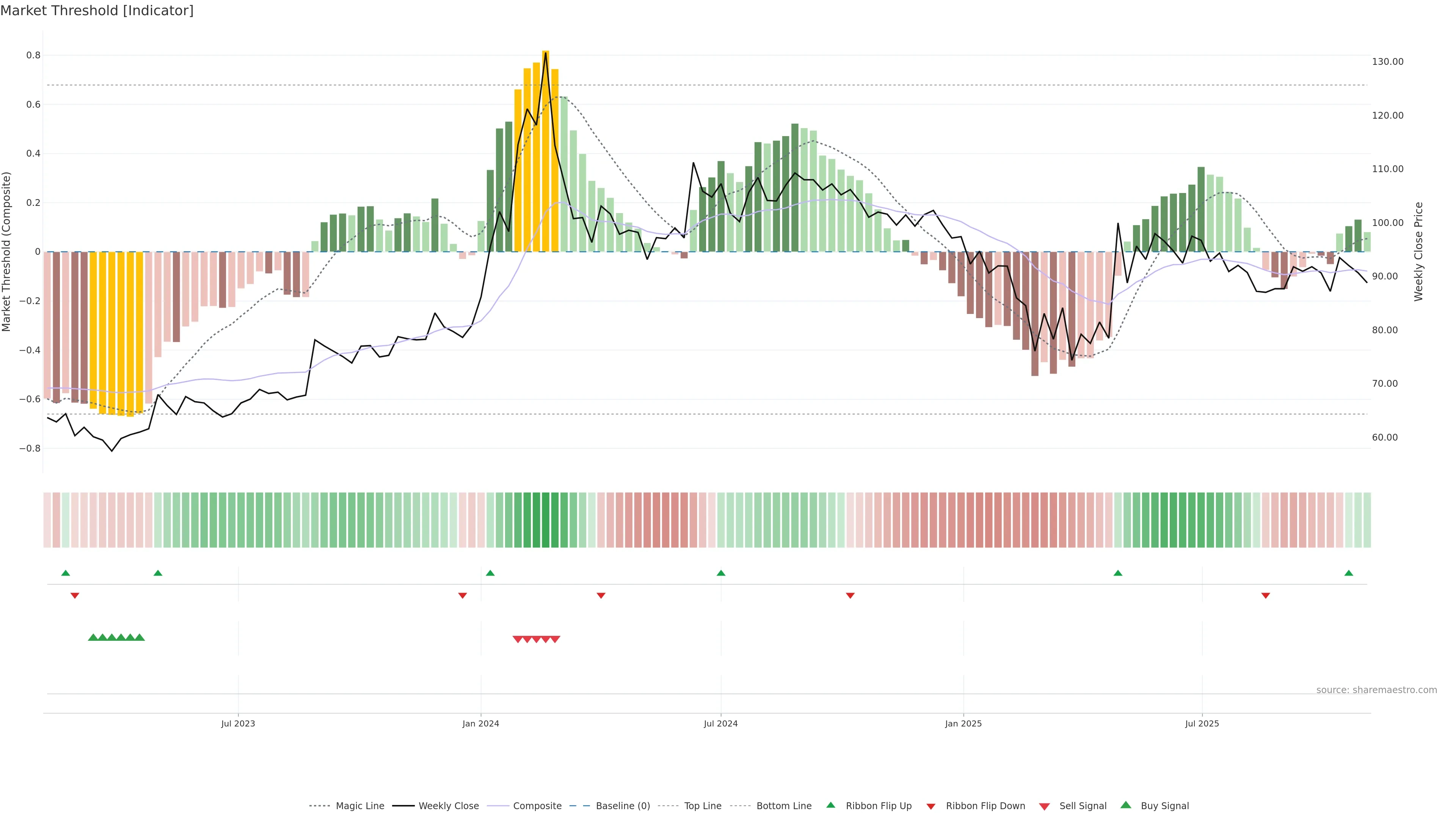Click the Ribbon Flip Down marker before Jan 2024

click(462, 595)
